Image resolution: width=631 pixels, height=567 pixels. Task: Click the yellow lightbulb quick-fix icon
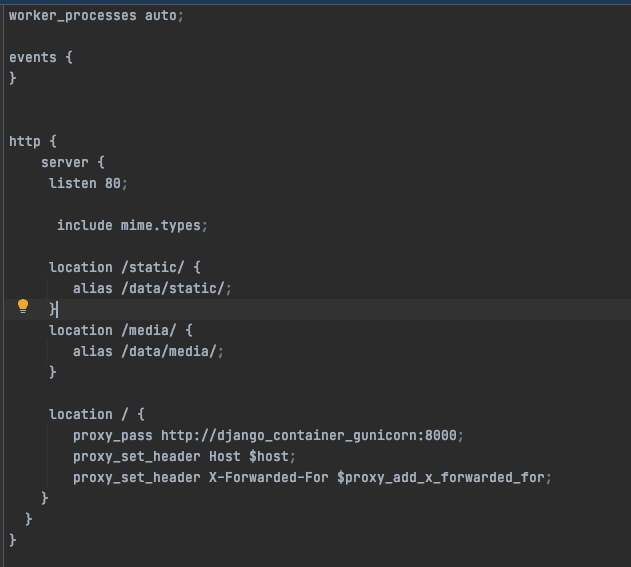23,307
